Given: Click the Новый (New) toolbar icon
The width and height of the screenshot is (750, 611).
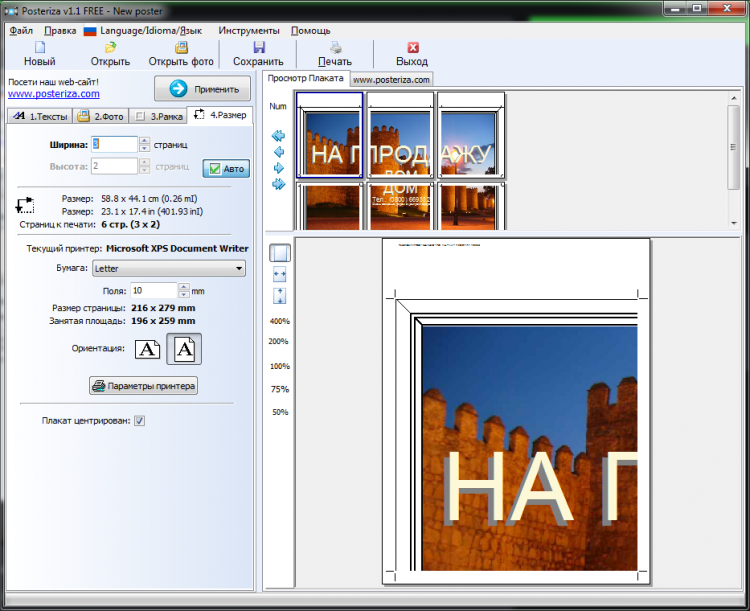Looking at the screenshot, I should coord(40,47).
